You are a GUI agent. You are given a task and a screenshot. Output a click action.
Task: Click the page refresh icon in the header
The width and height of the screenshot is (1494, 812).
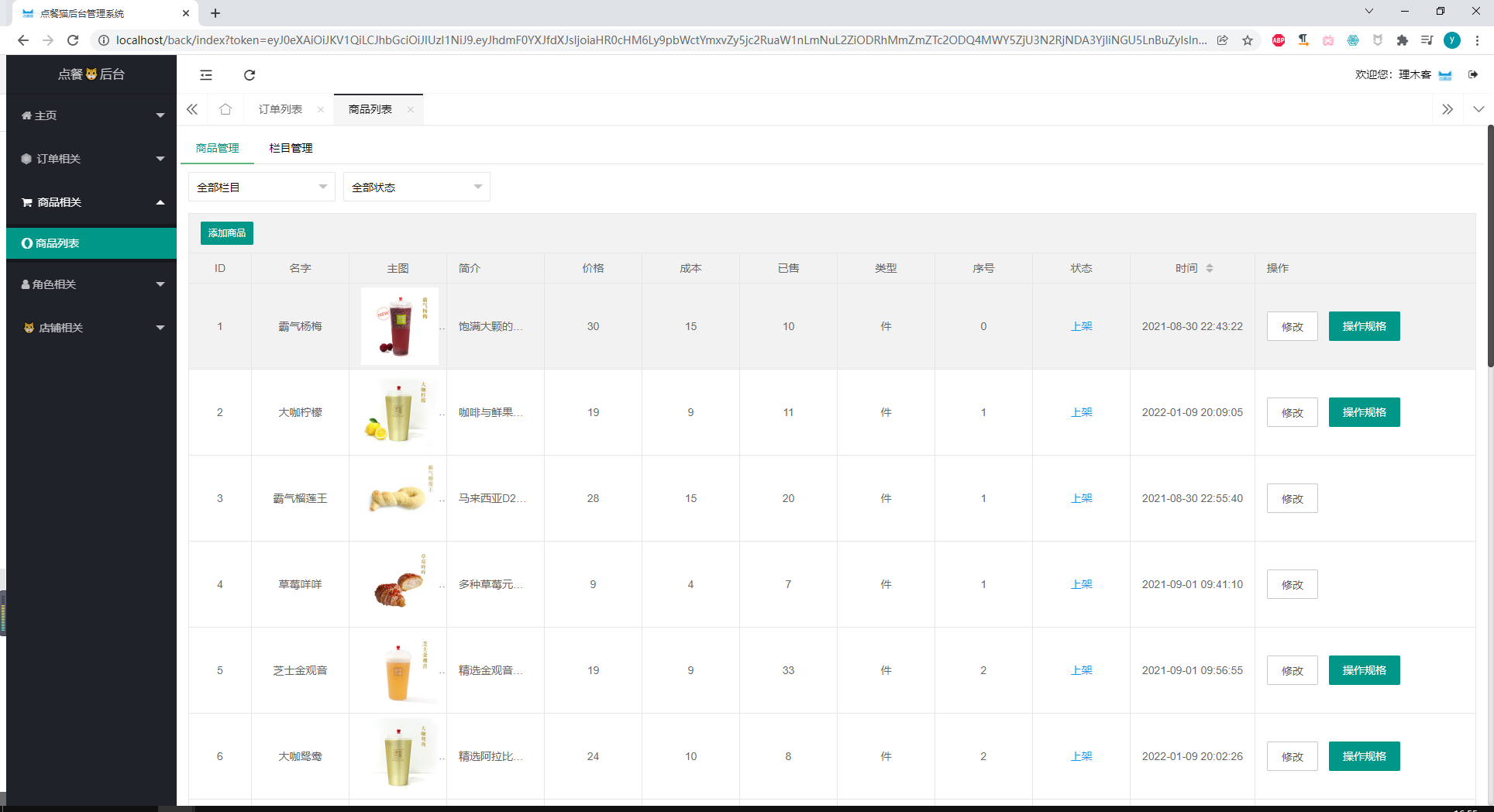tap(250, 75)
